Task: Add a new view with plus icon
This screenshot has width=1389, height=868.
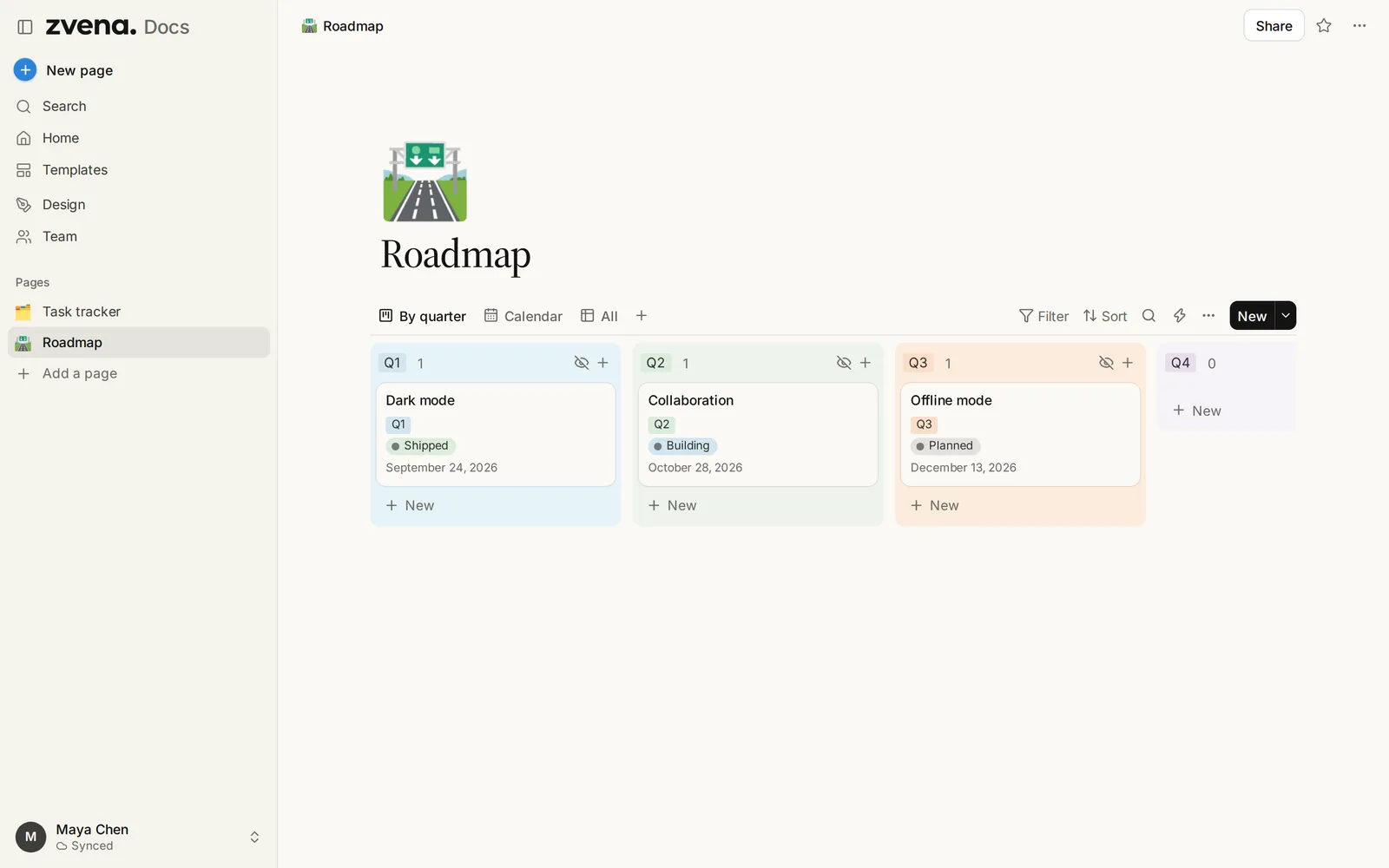Action: pyautogui.click(x=642, y=316)
